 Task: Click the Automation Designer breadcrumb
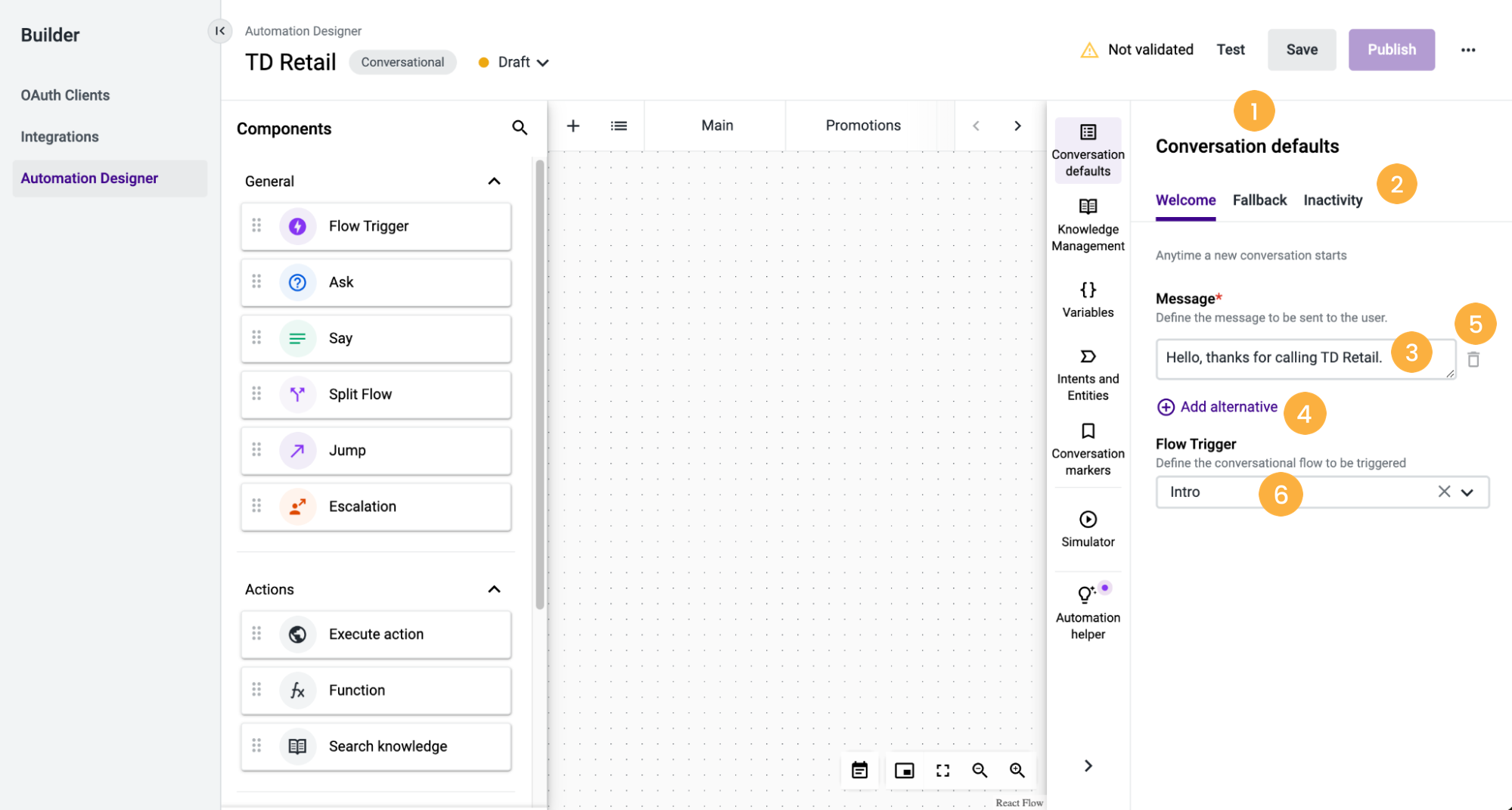click(303, 31)
